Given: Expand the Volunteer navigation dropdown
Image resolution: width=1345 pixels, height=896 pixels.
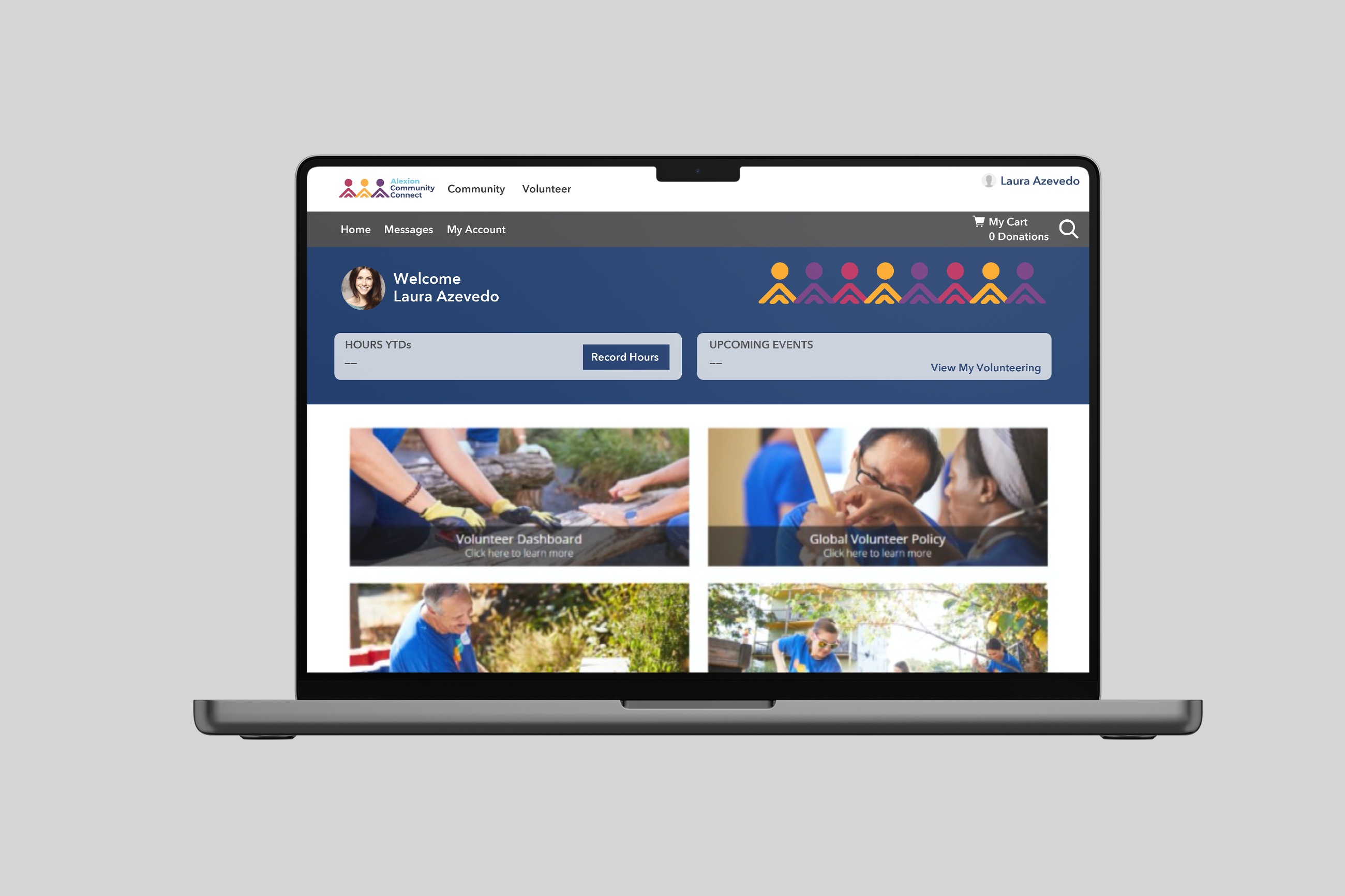Looking at the screenshot, I should point(546,189).
